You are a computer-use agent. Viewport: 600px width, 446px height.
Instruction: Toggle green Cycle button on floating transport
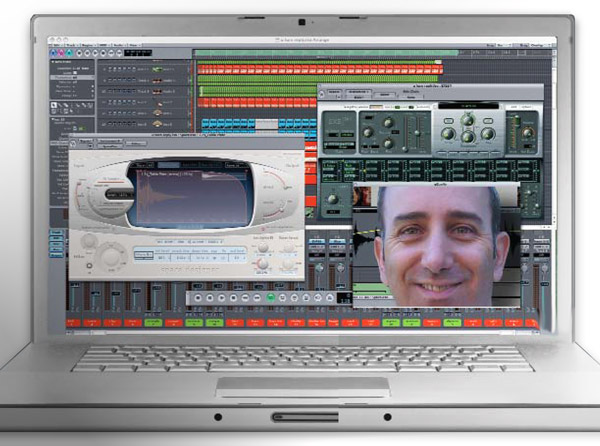tap(271, 298)
